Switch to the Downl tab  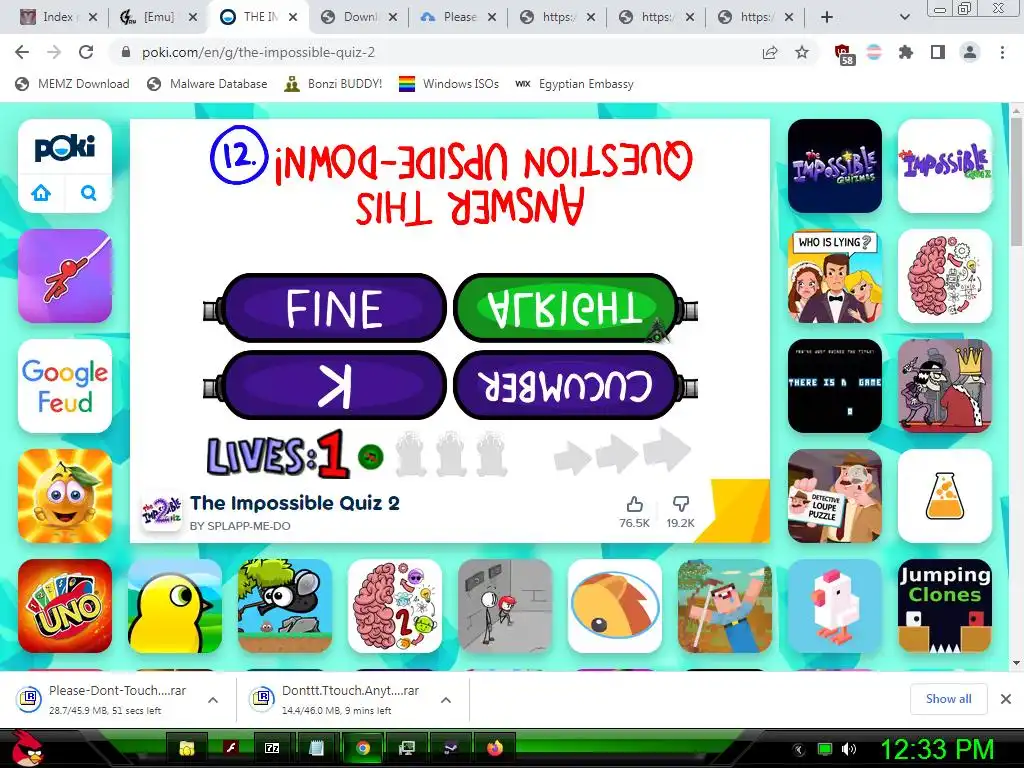click(x=359, y=17)
